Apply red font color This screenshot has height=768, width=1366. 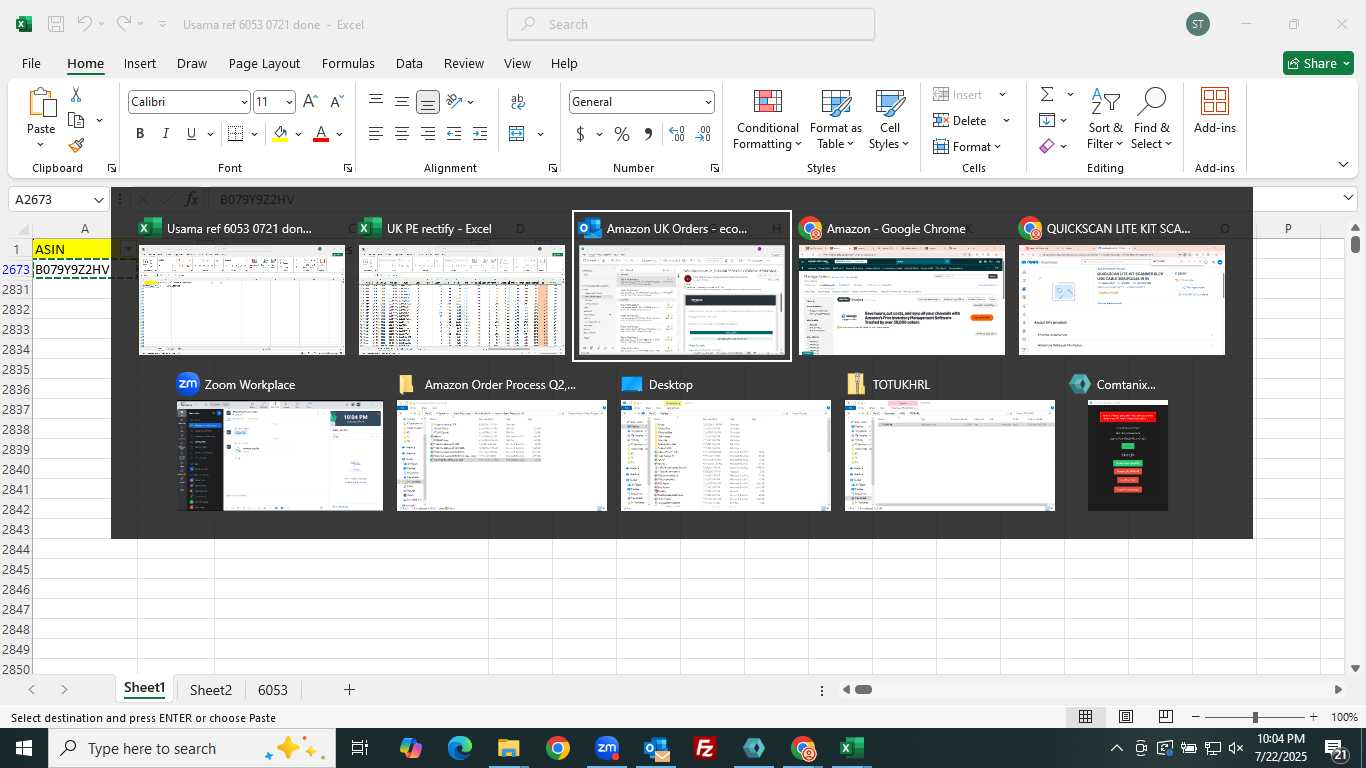pyautogui.click(x=321, y=134)
